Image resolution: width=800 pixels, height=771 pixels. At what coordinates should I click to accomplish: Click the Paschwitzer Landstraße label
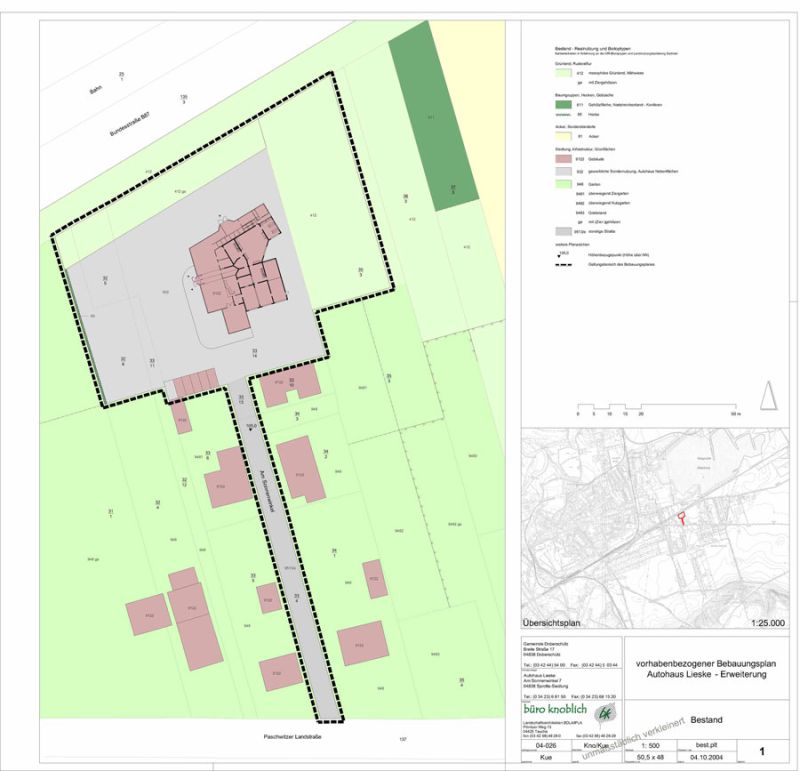pos(292,737)
